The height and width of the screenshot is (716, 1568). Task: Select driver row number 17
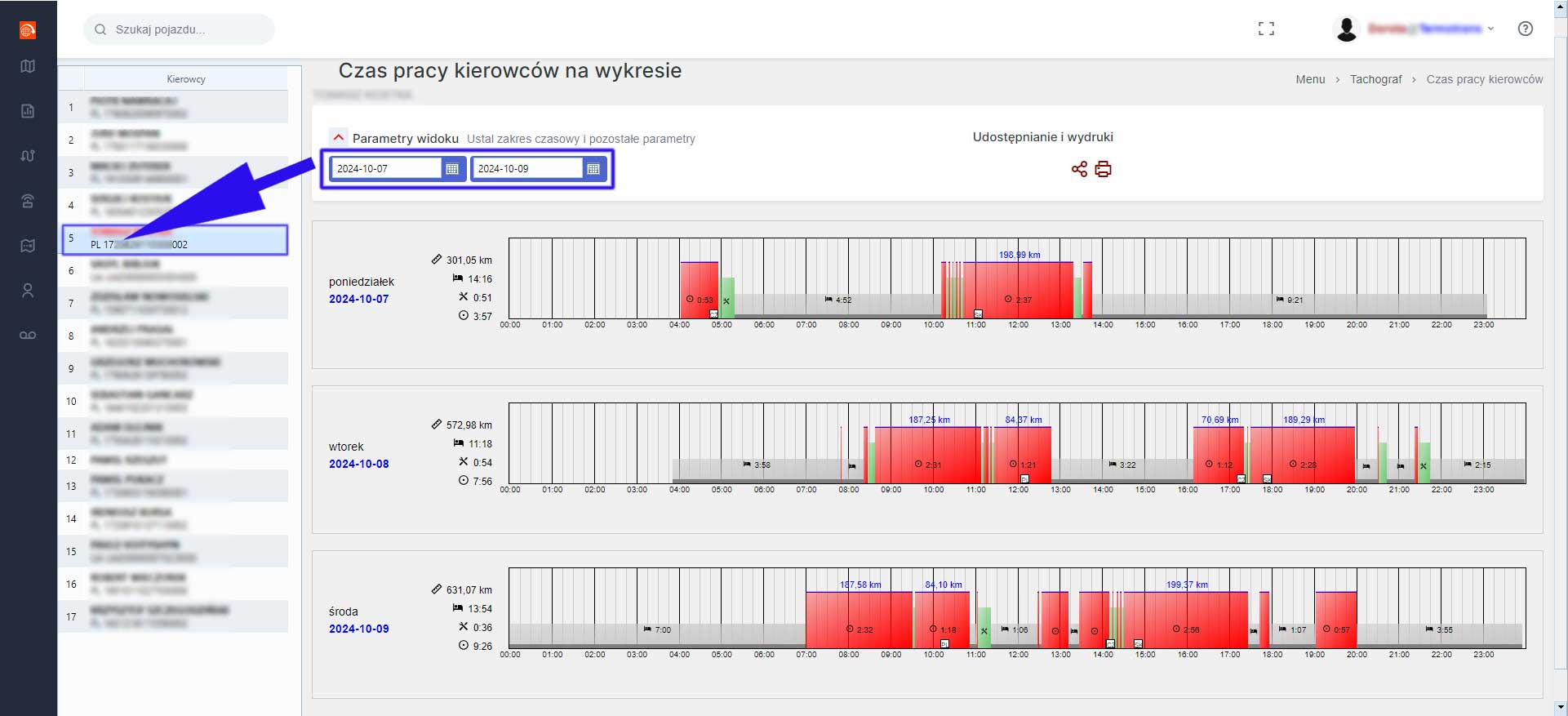coord(173,616)
